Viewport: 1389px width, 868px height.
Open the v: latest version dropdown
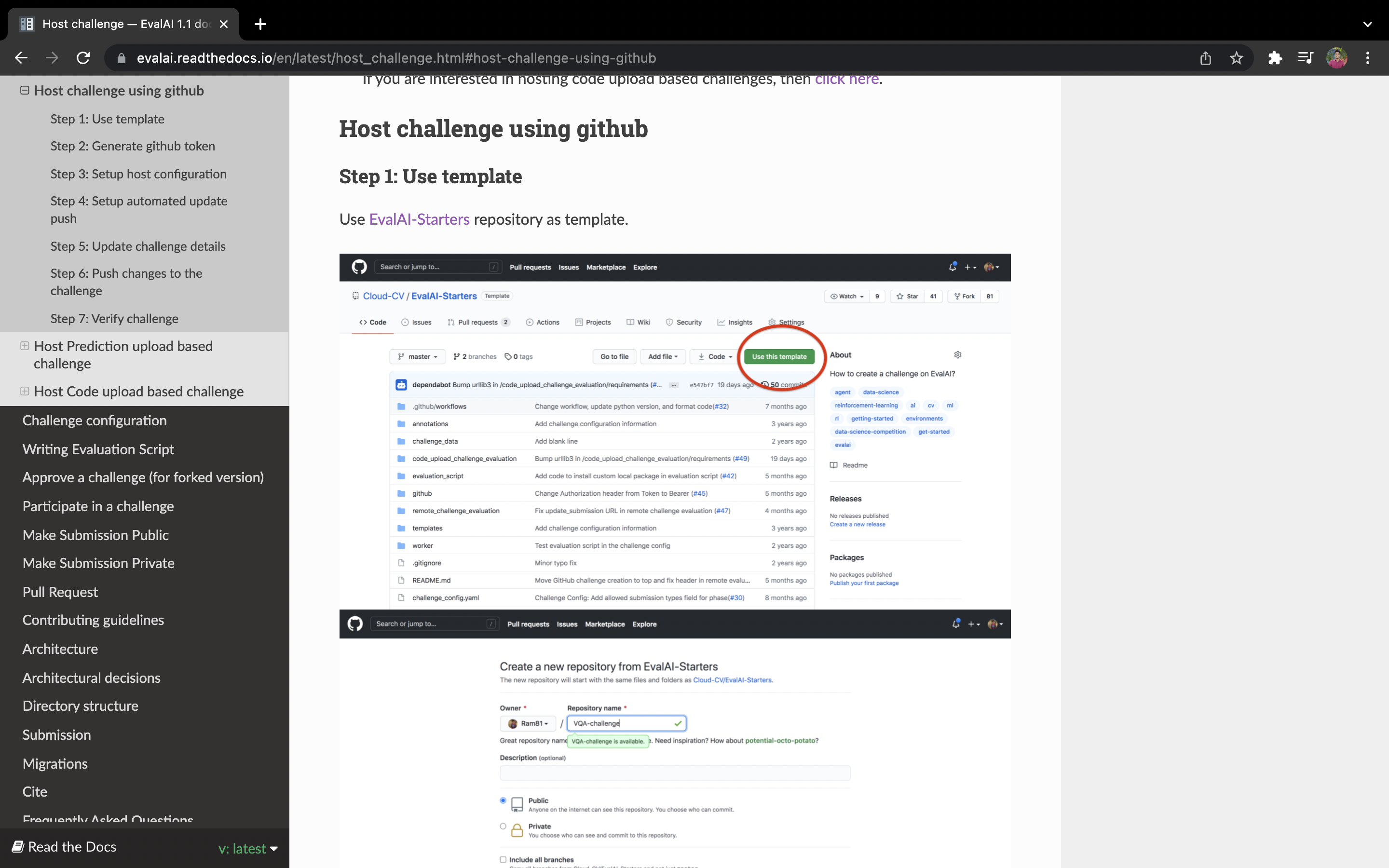(248, 848)
